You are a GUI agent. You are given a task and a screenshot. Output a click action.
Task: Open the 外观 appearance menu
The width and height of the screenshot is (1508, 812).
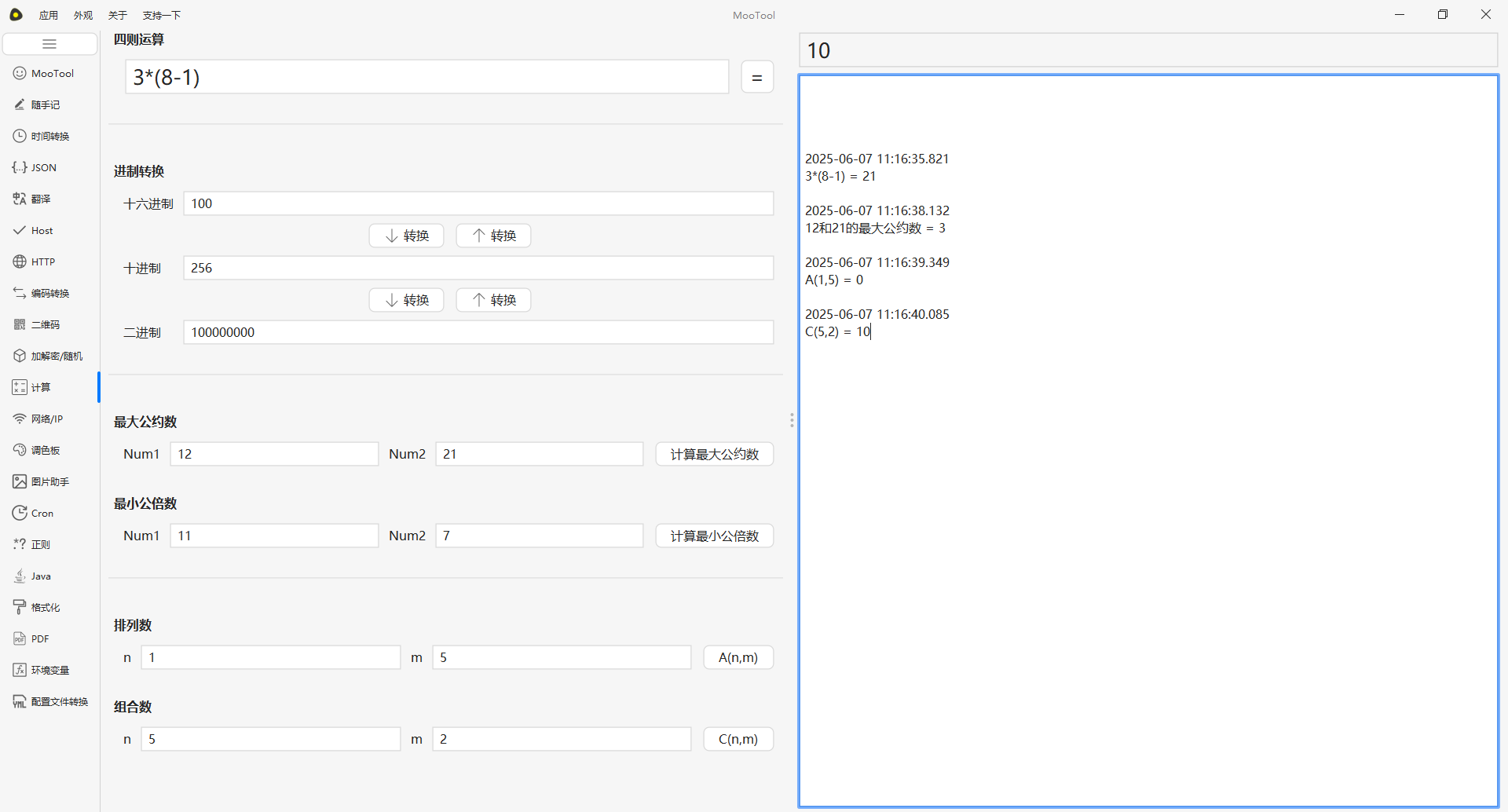83,15
